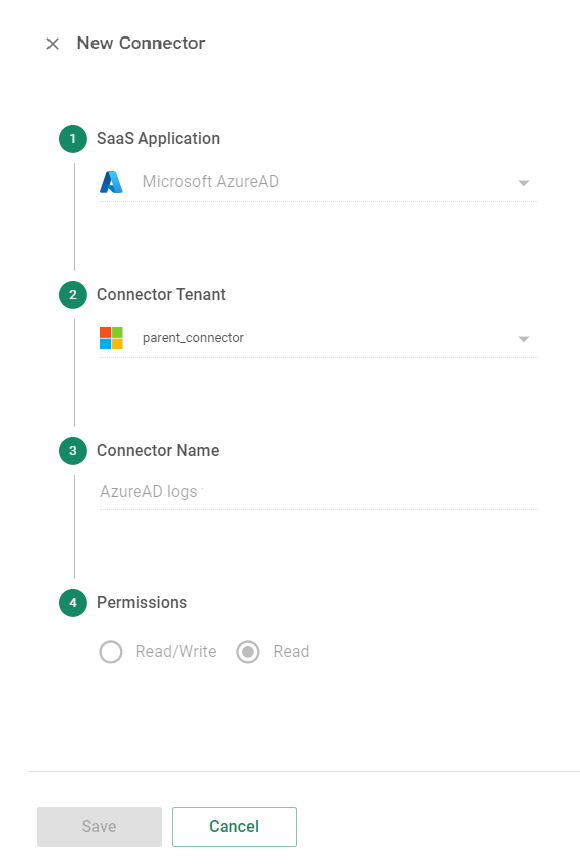Deselect the currently active Read radio button

pos(248,651)
